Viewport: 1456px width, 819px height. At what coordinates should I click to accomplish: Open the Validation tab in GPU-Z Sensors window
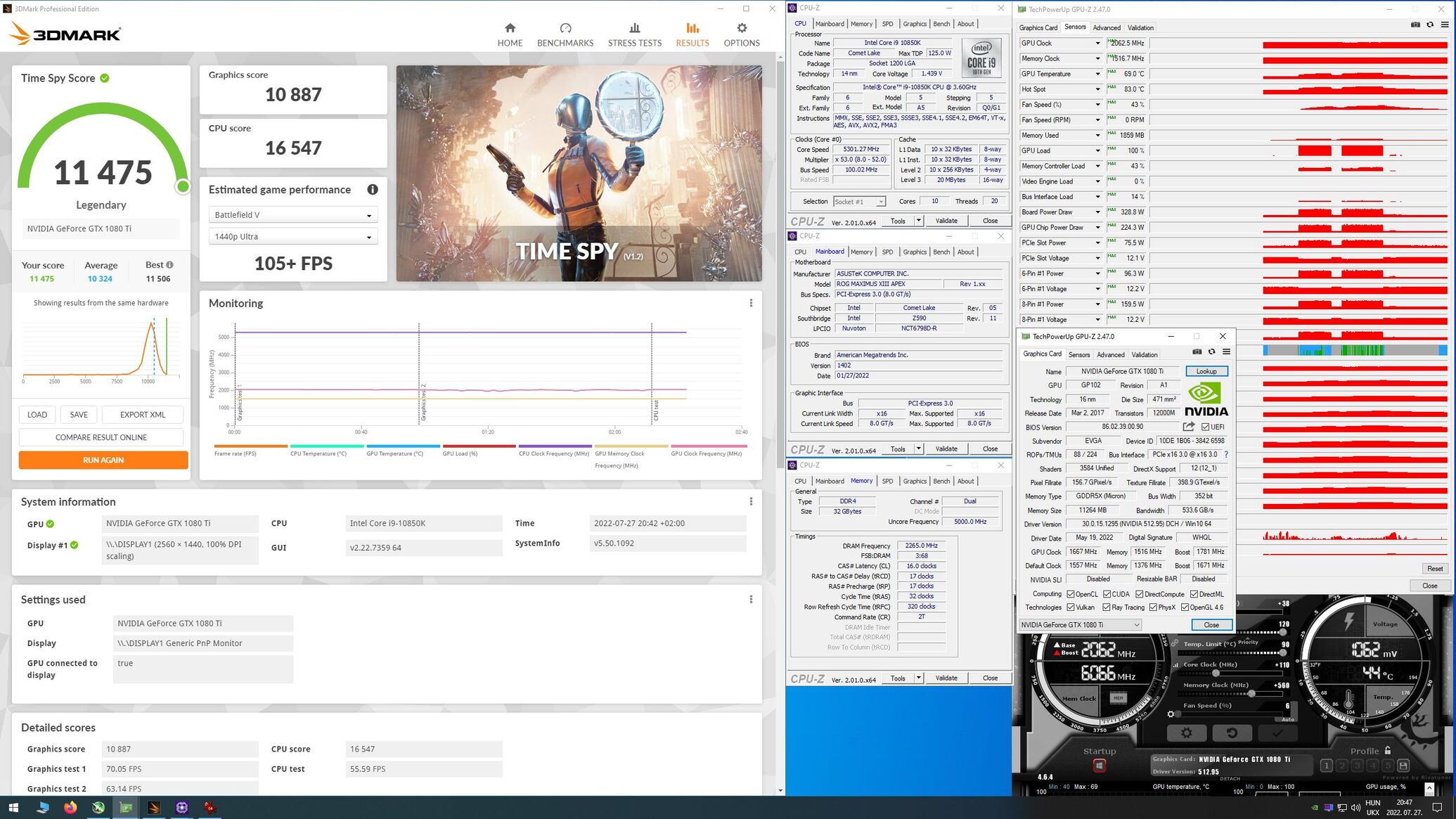tap(1140, 28)
